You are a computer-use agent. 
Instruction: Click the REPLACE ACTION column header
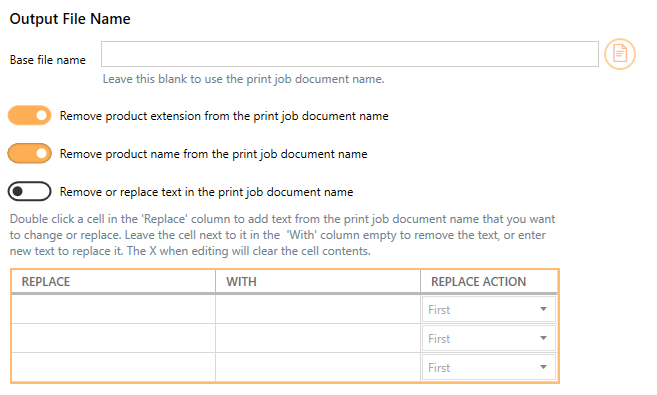[489, 281]
